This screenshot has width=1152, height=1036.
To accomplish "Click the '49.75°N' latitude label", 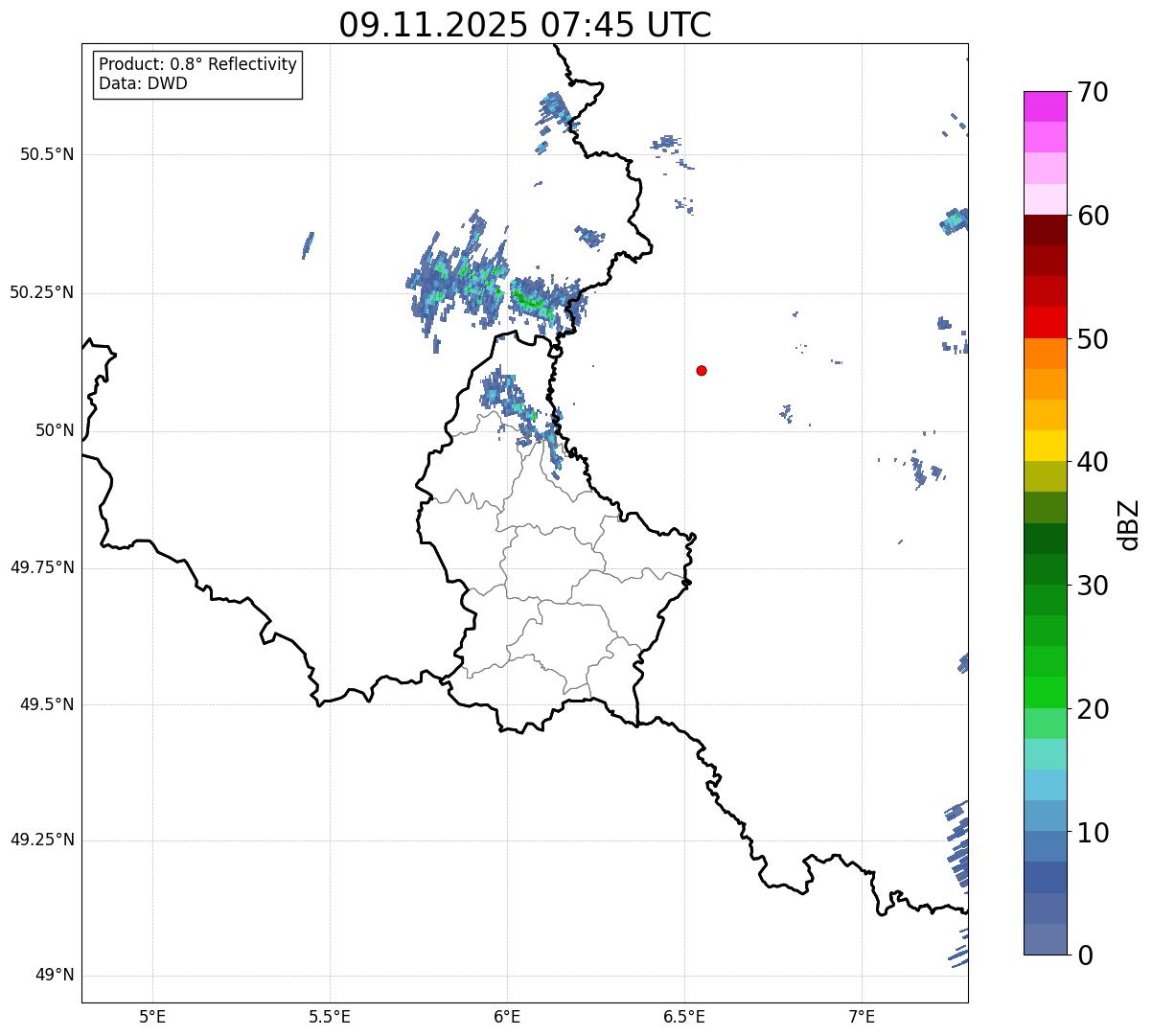I will point(42,567).
